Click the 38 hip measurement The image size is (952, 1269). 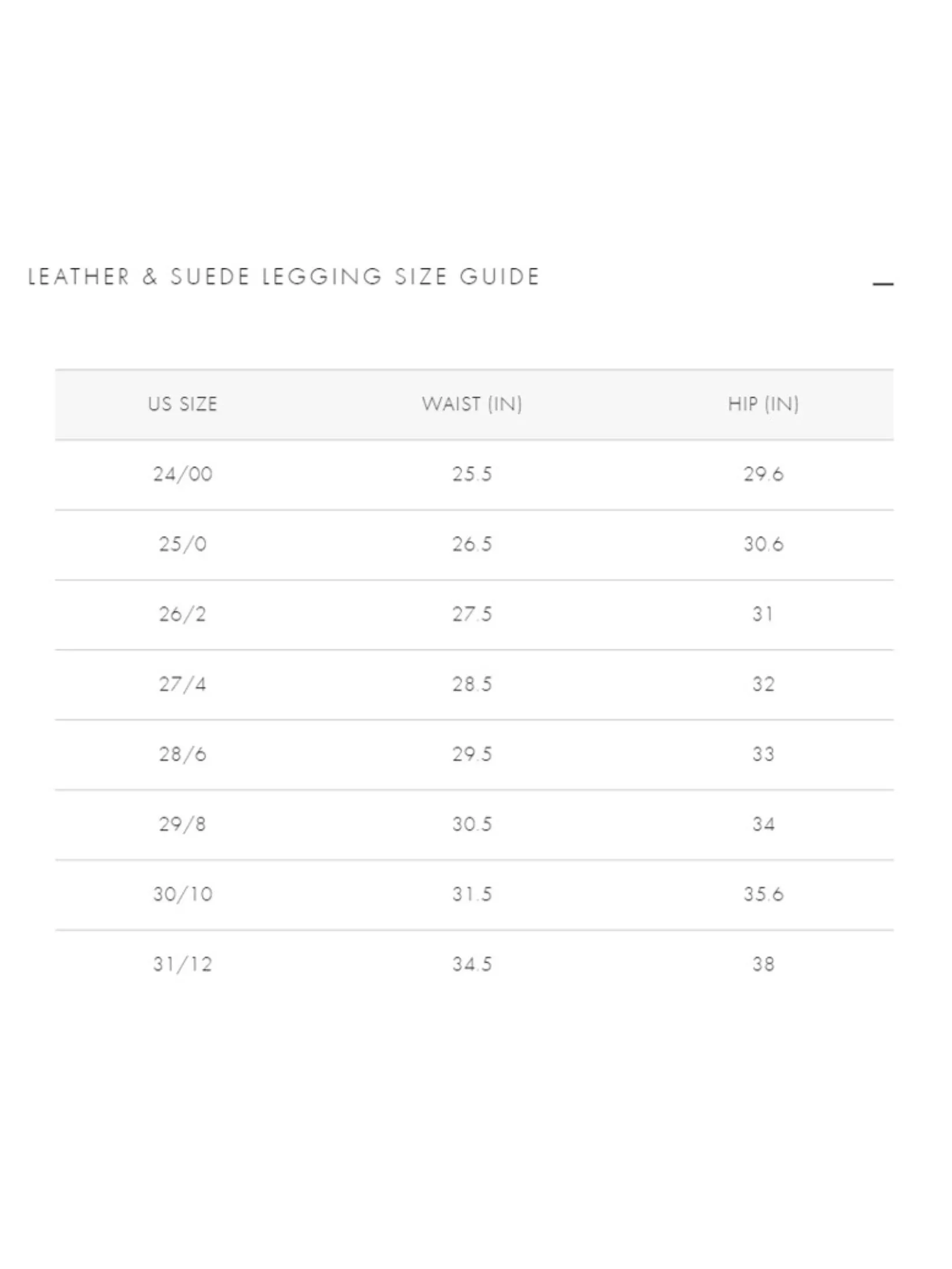click(763, 964)
